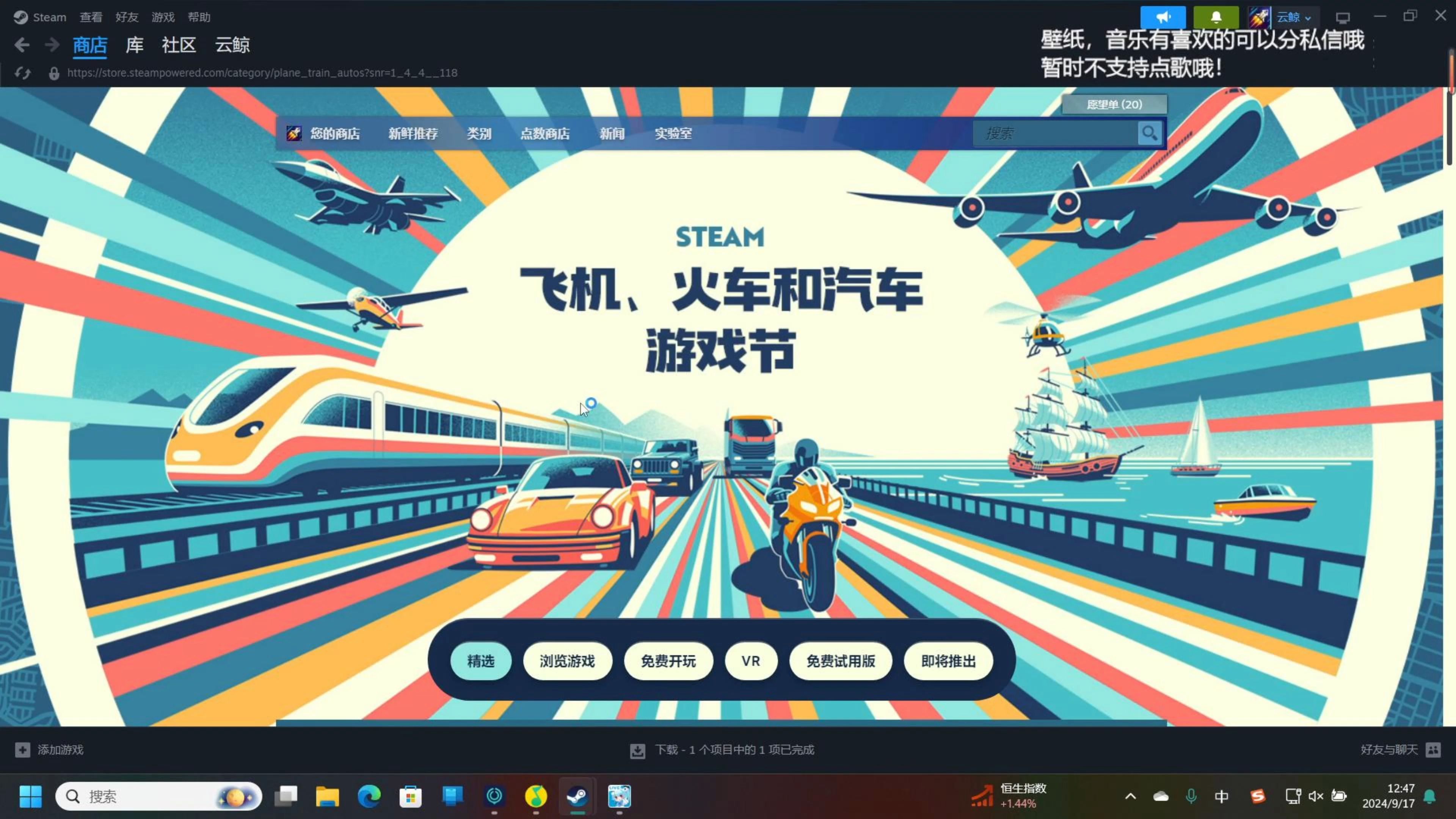The image size is (1456, 819).
Task: Open the anime avatar app on taskbar
Action: coord(619,796)
